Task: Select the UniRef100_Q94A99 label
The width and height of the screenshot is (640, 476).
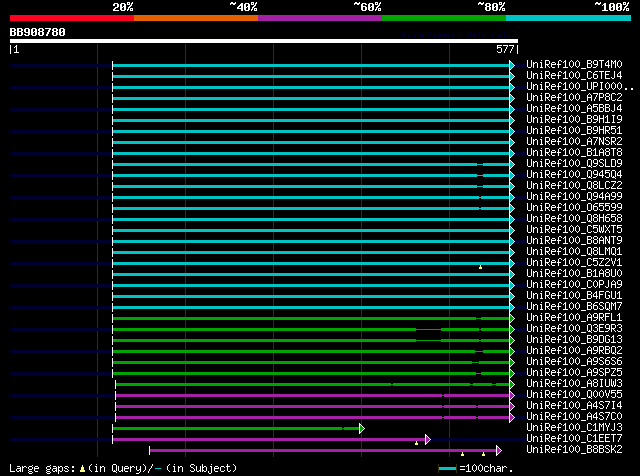Action: pos(574,197)
